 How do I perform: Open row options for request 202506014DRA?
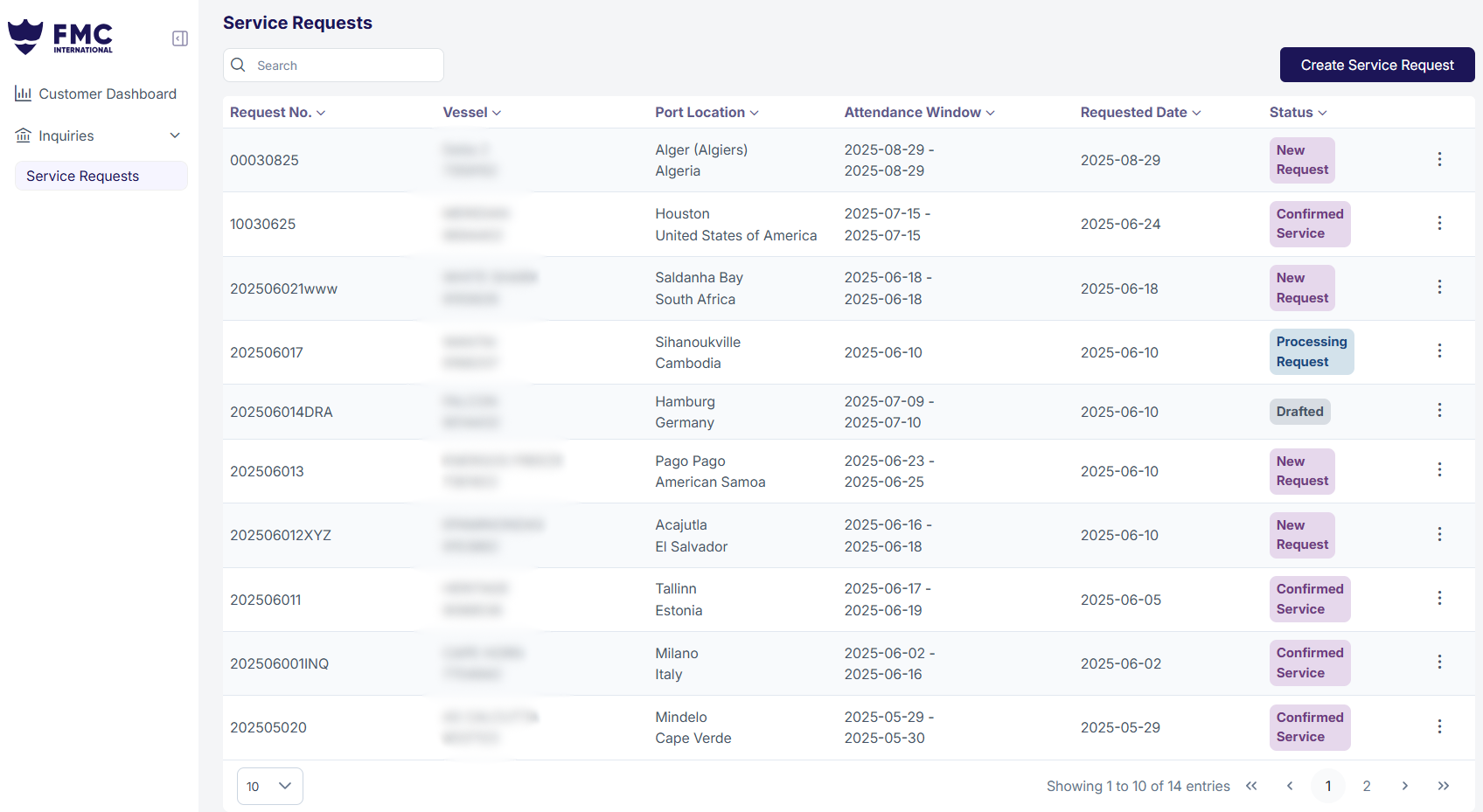click(x=1439, y=411)
